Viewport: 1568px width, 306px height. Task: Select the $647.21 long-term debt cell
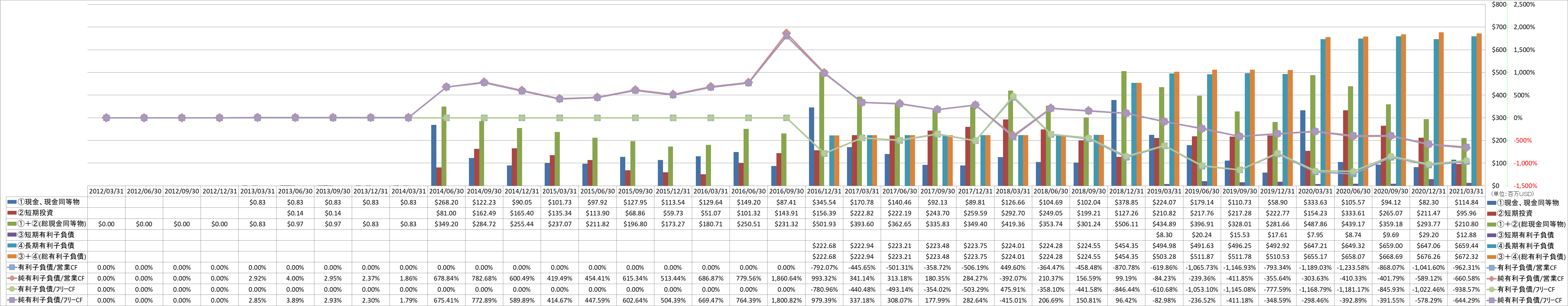(x=1315, y=246)
